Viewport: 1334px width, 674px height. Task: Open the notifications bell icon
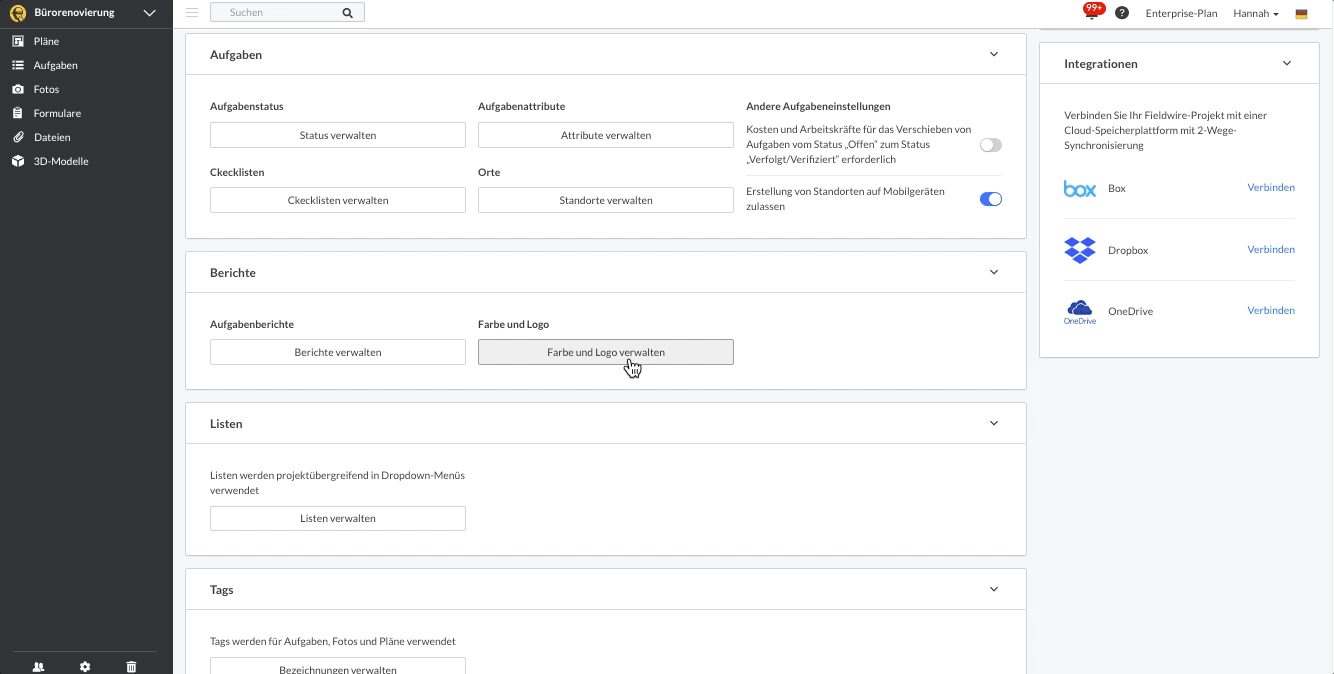point(1093,12)
